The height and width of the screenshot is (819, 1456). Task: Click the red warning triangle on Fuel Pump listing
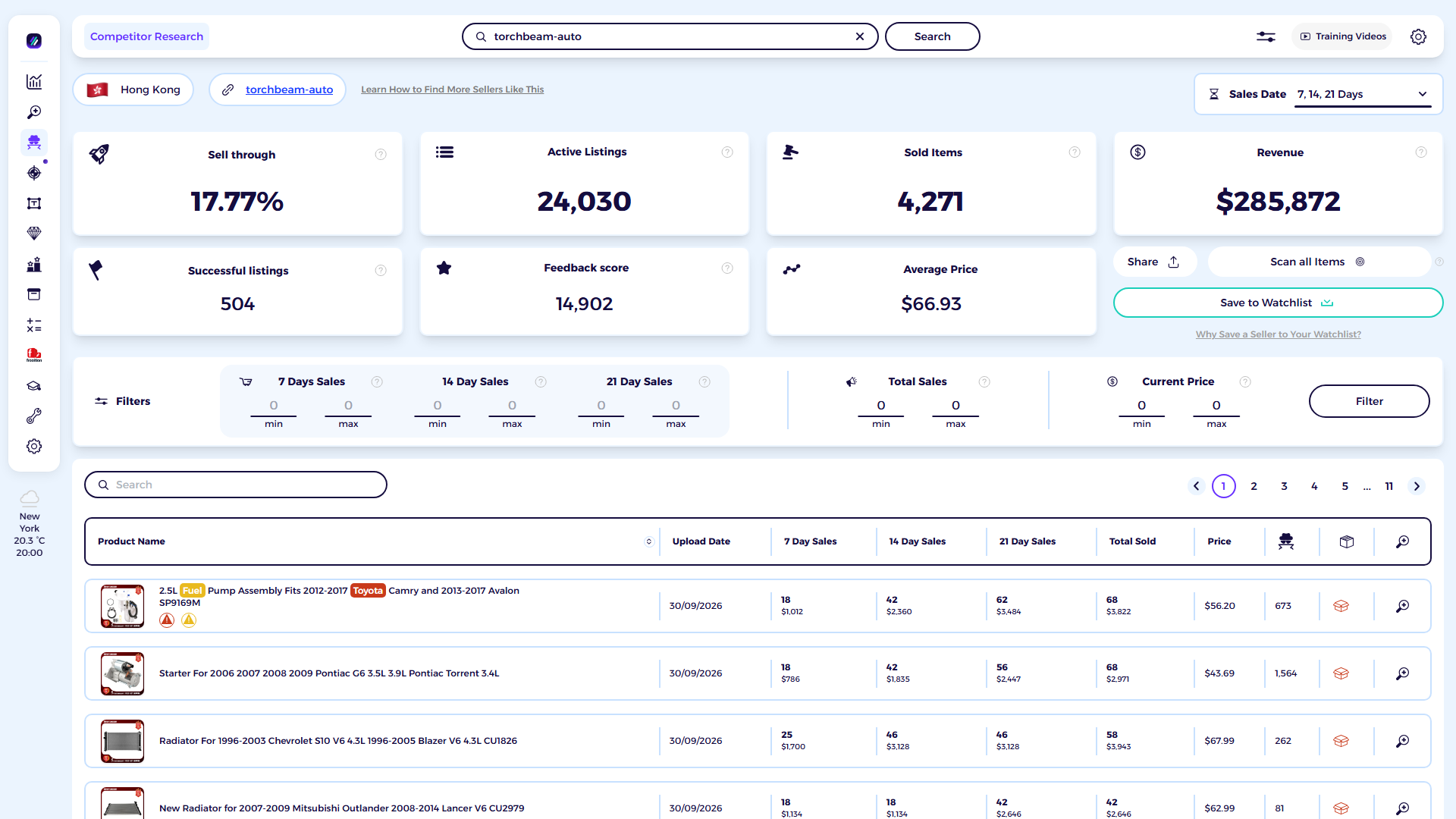tap(167, 620)
